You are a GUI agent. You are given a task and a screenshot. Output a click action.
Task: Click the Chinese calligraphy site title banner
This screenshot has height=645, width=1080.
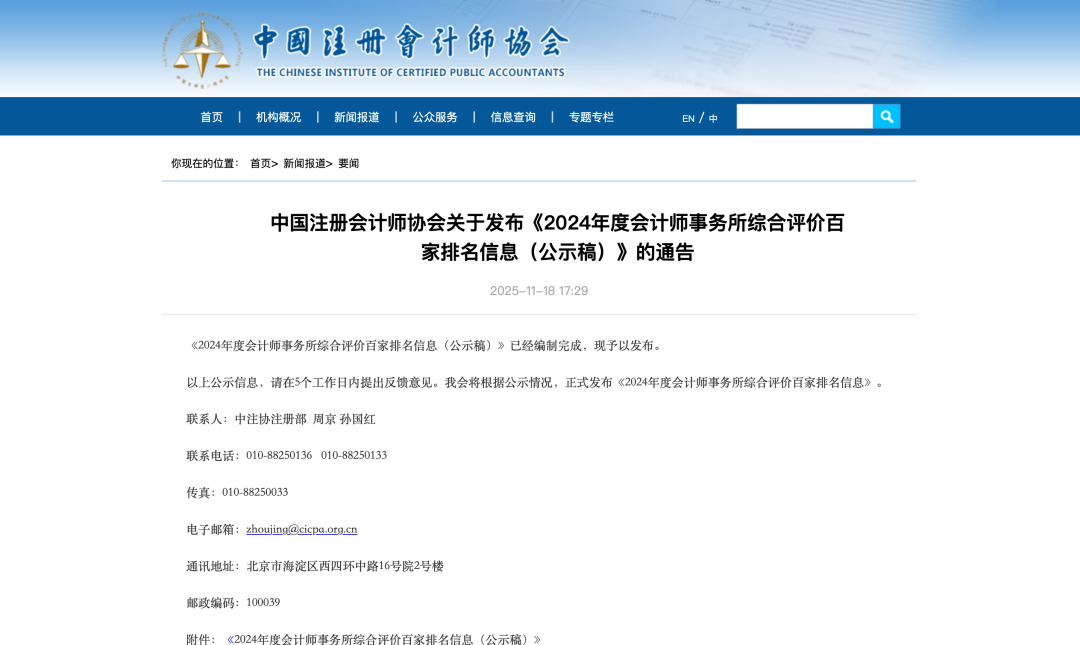pos(410,42)
